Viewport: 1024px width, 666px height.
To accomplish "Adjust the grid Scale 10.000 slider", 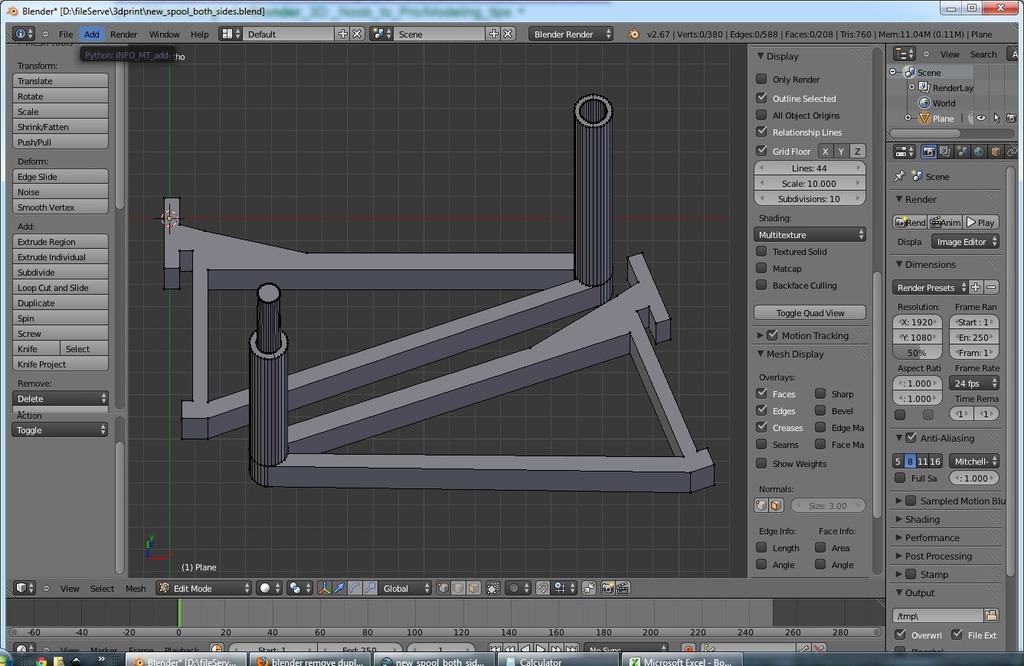I will click(810, 183).
